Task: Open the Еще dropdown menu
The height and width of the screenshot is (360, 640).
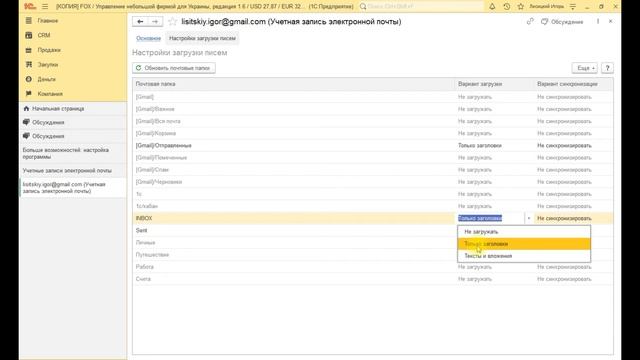Action: (585, 68)
